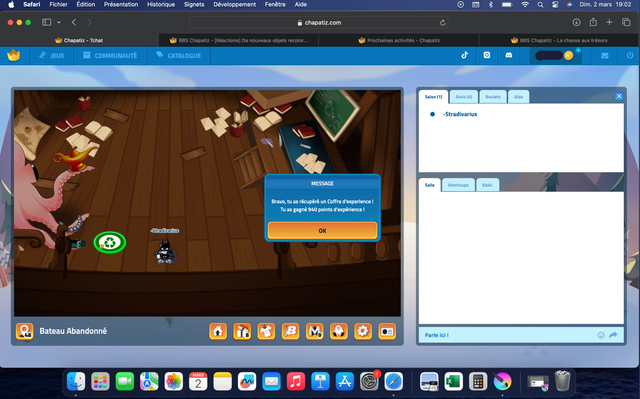Open the TikTok icon in site header

click(x=464, y=55)
